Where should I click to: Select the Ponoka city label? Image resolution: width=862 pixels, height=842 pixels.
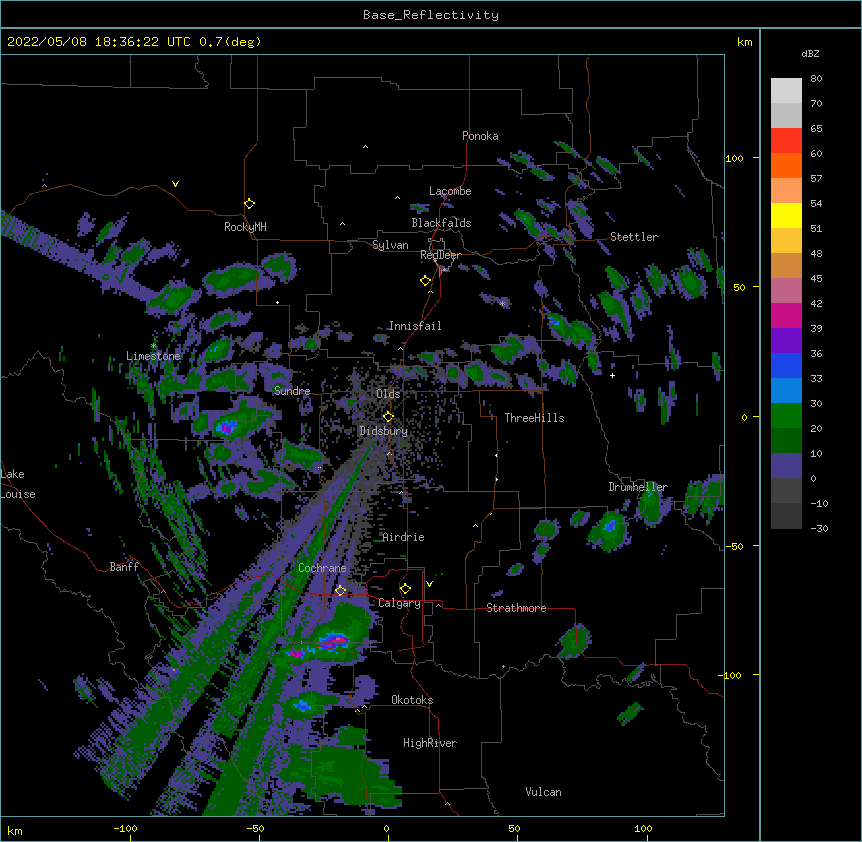(x=480, y=136)
